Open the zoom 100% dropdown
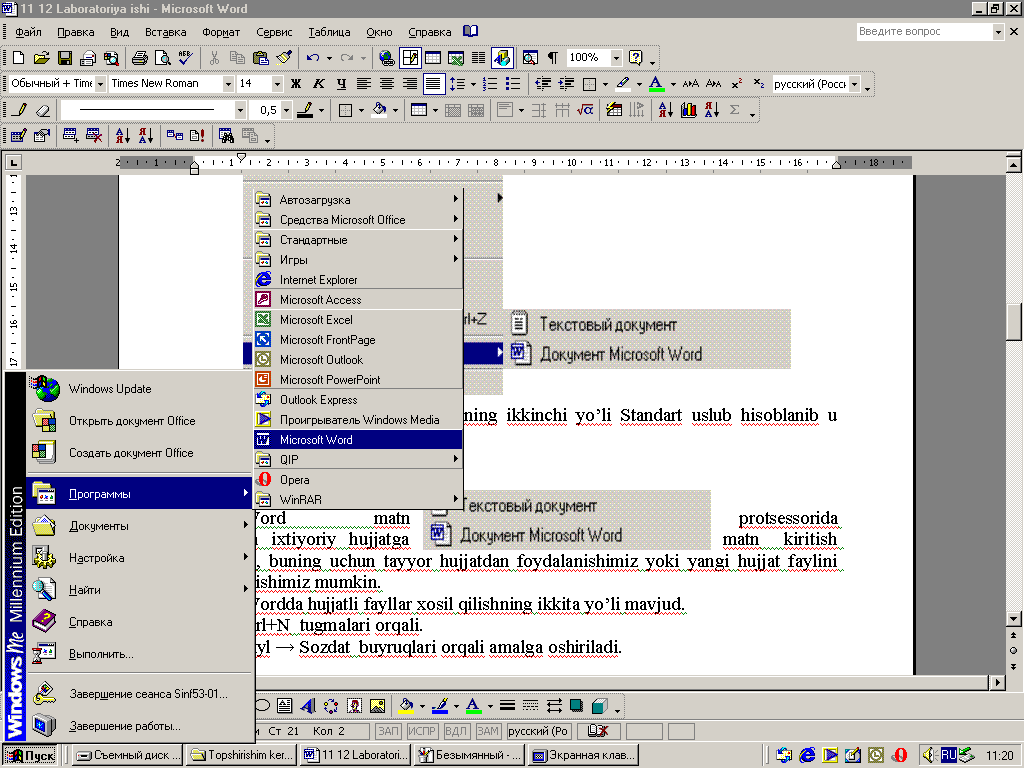 point(616,58)
